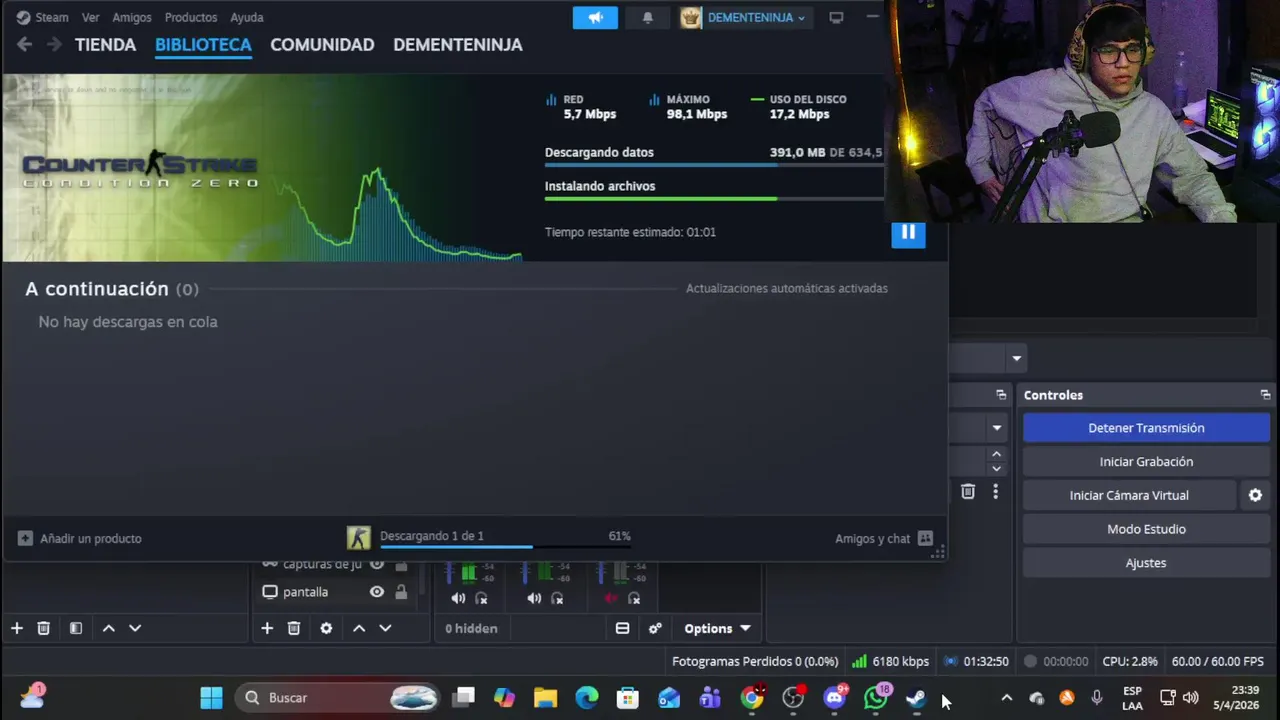Click Añadir un producto plus icon
1280x720 pixels.
(x=25, y=538)
